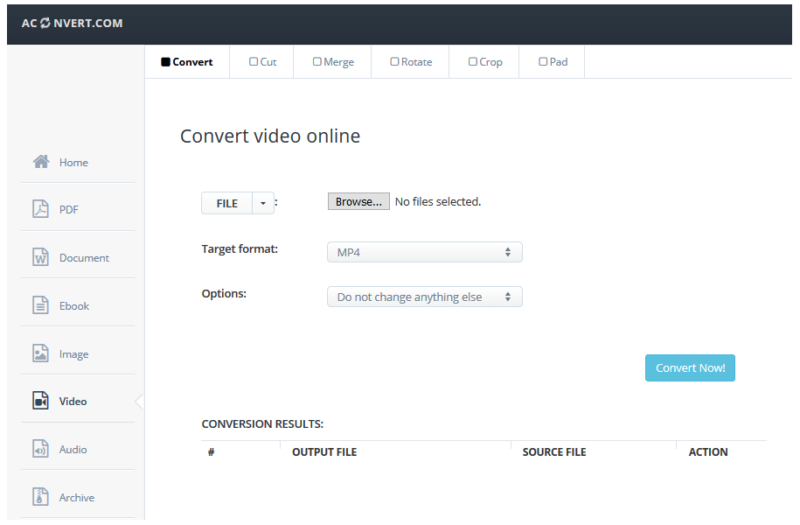Tick the Rotate checkbox square

[394, 62]
